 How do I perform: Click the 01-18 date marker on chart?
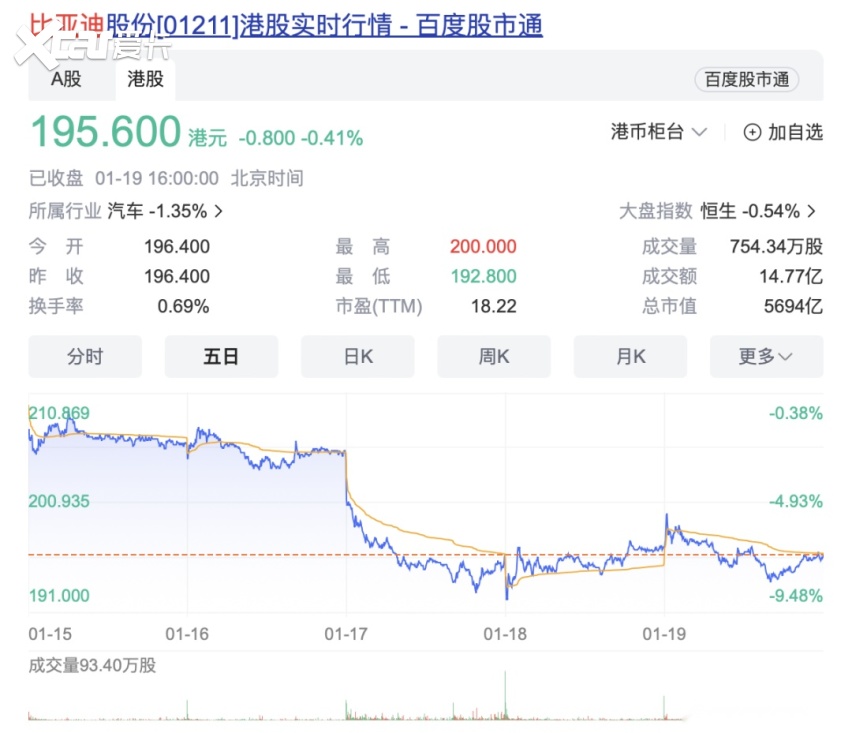505,633
